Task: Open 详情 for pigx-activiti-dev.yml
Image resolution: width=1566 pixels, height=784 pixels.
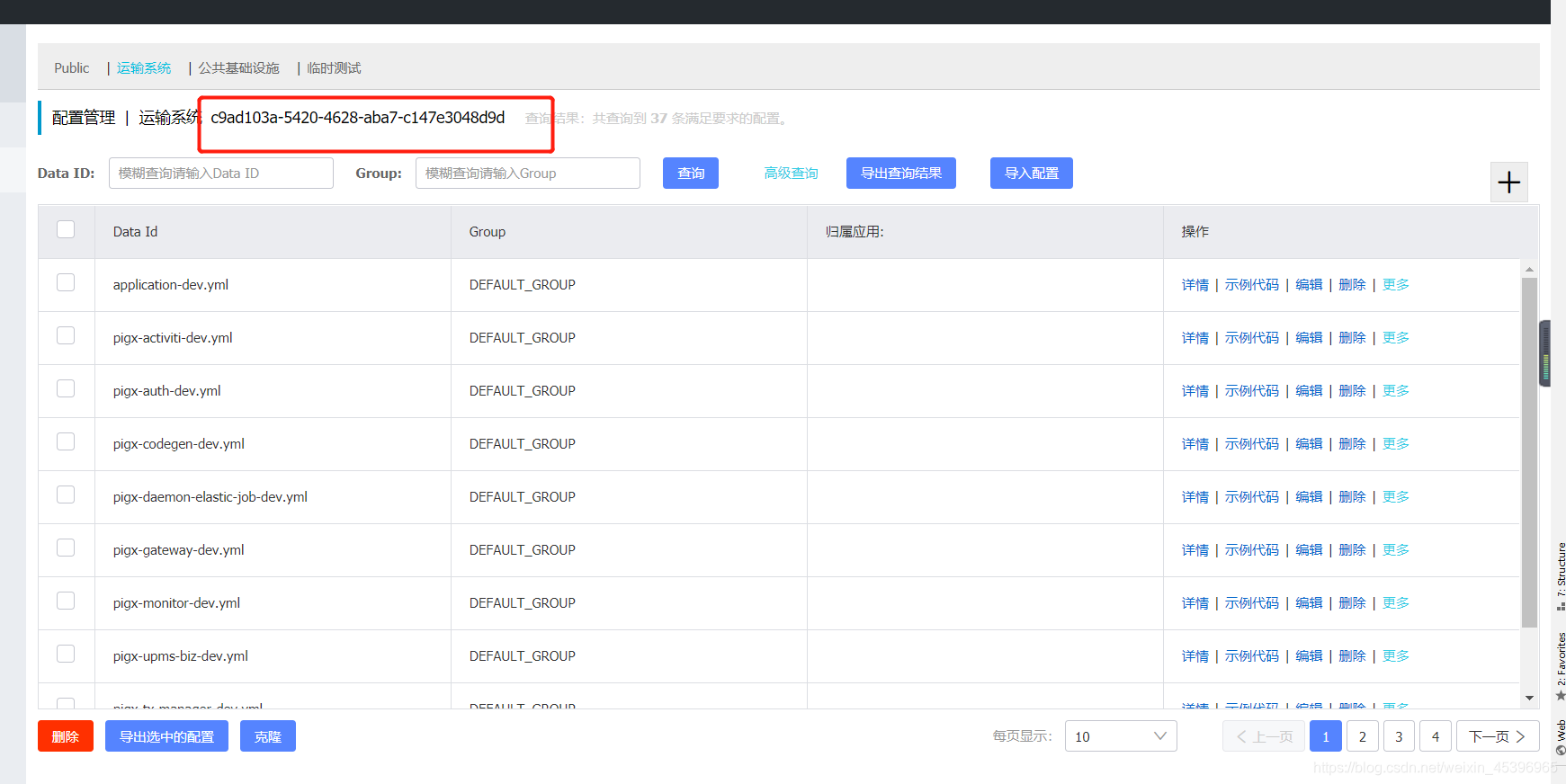Action: pos(1195,338)
